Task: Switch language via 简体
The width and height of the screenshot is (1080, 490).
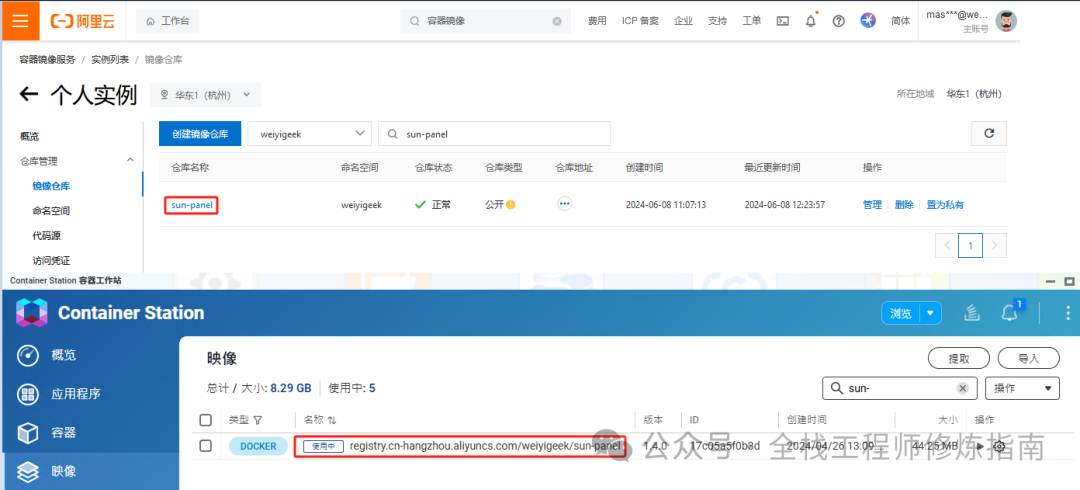Action: (x=900, y=21)
